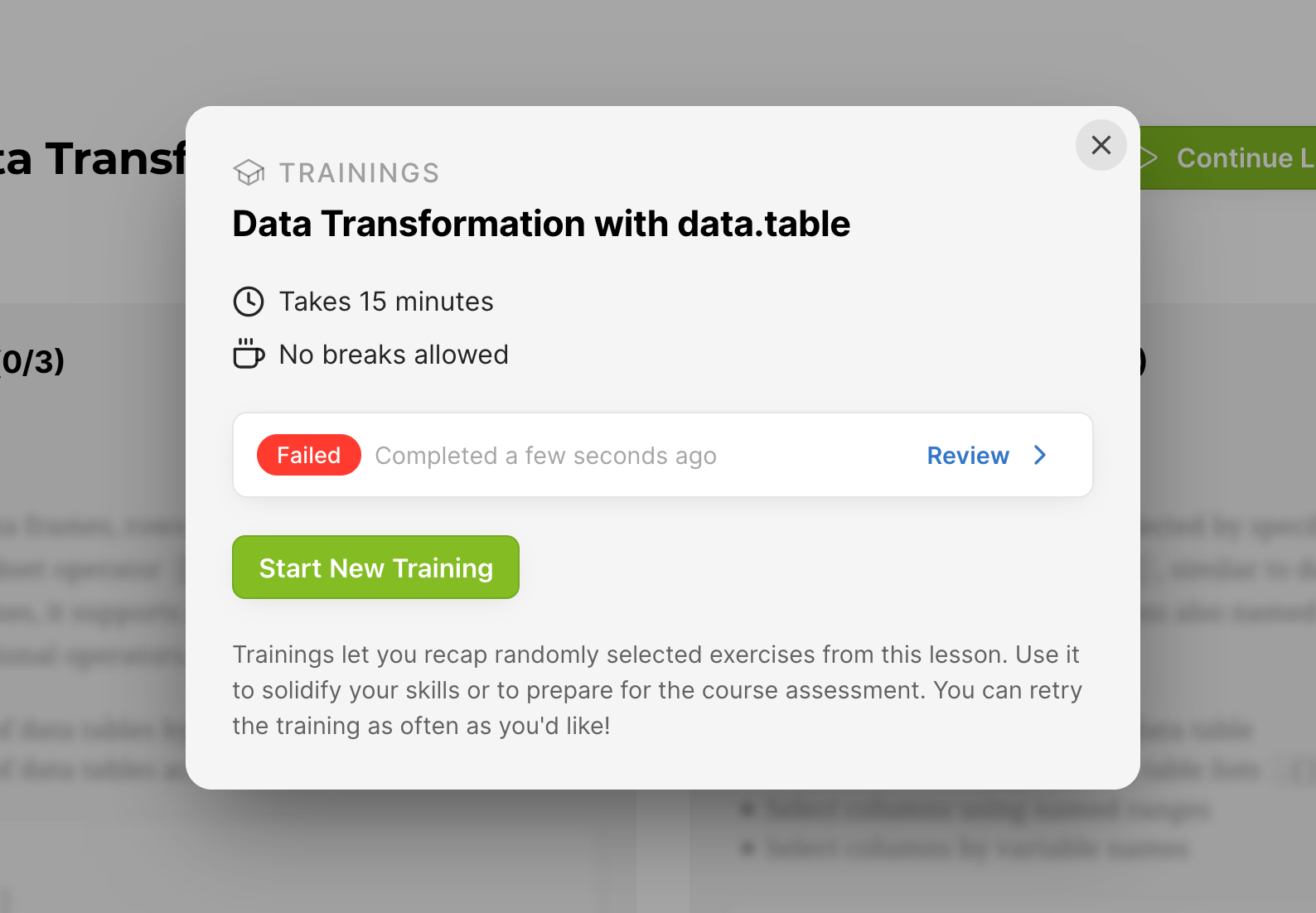
Task: Click the Takes 15 minutes text
Action: 386,302
